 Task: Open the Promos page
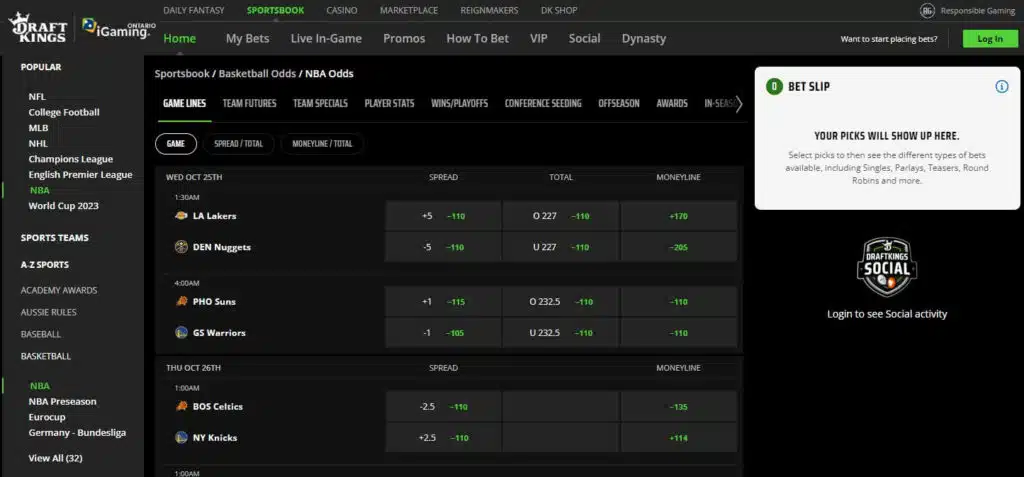404,39
